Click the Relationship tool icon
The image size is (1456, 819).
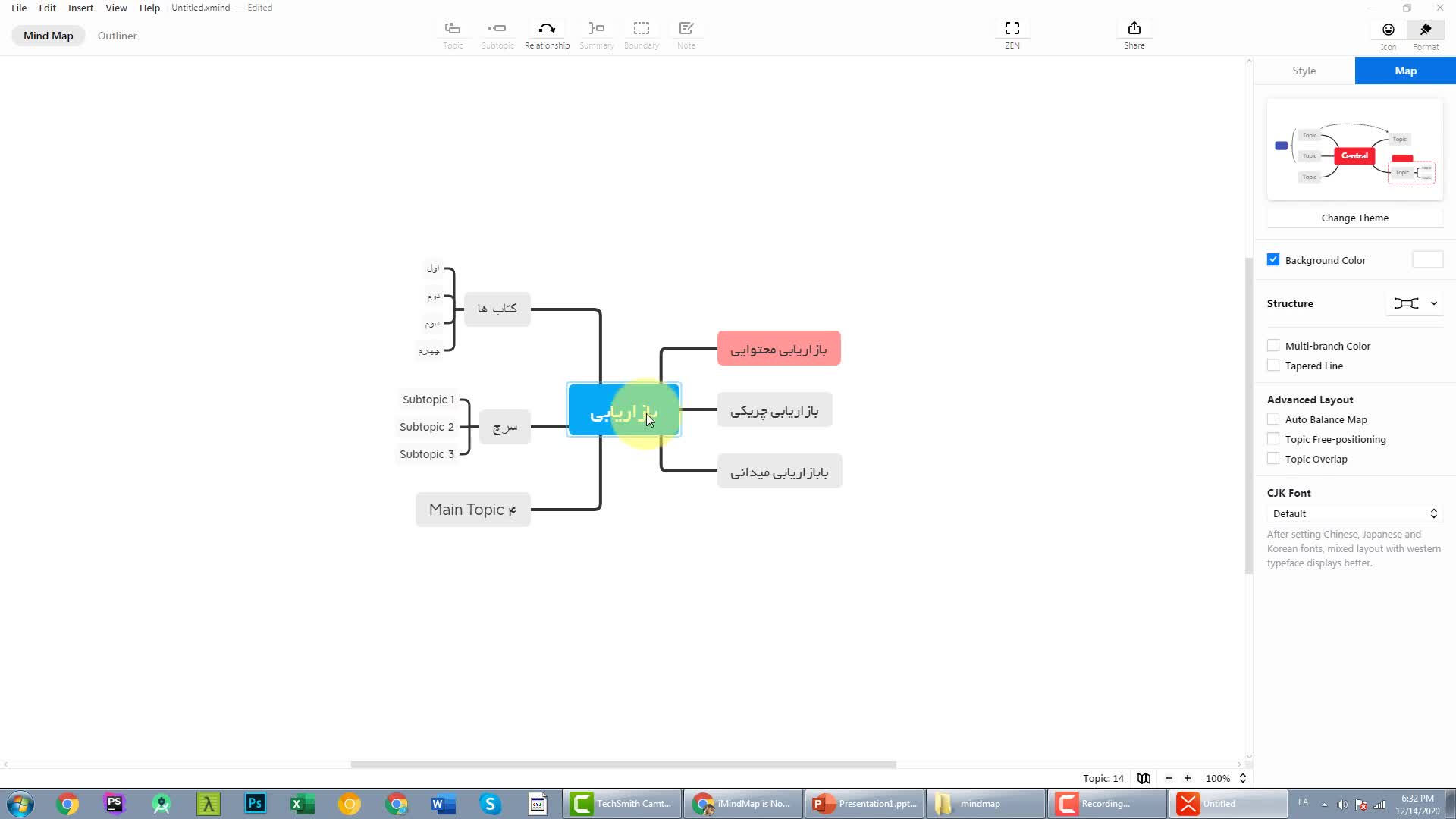click(547, 29)
